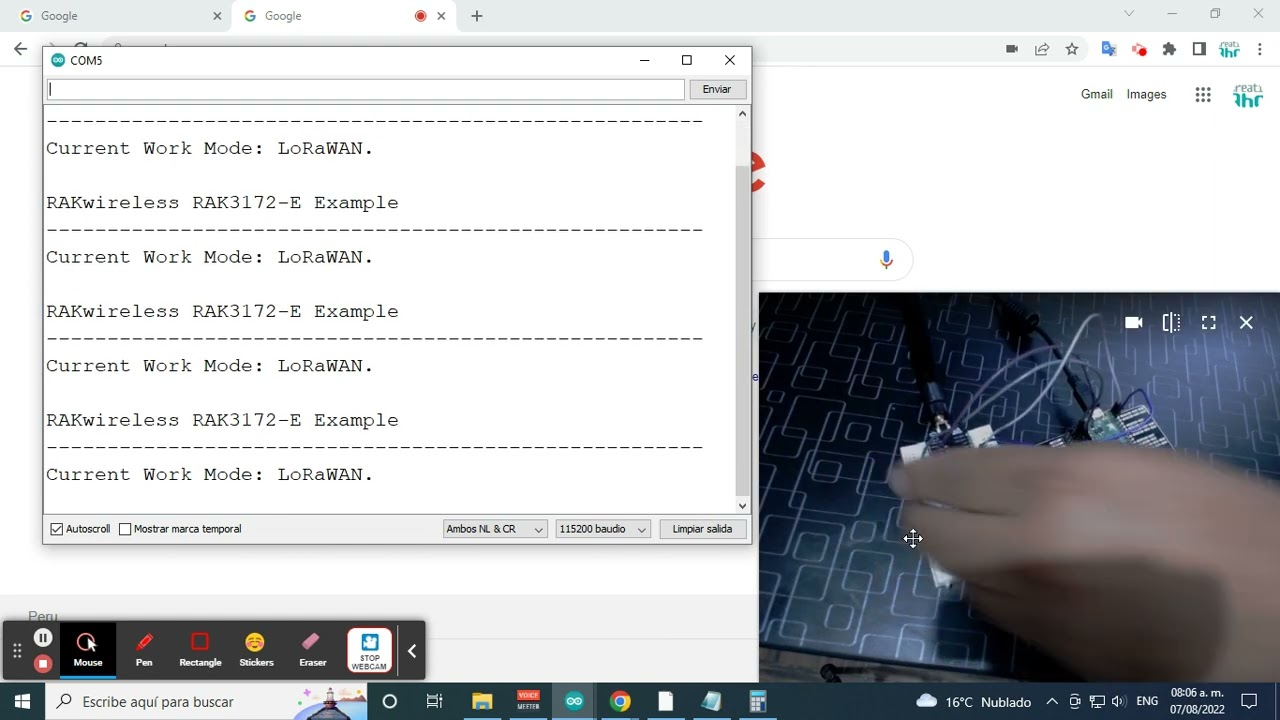Select the Eraser tool

(x=312, y=649)
